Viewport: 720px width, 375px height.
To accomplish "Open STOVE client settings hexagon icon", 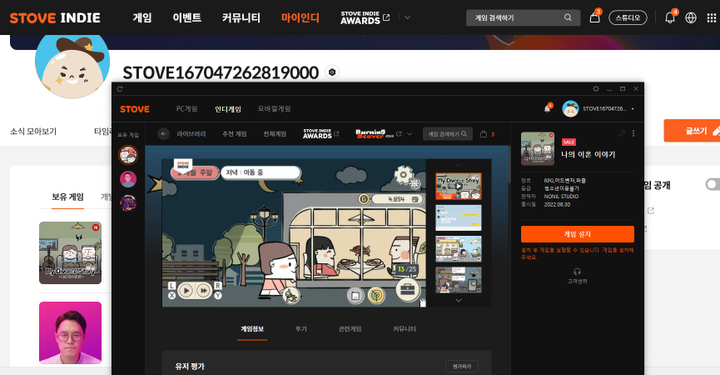I will (596, 89).
